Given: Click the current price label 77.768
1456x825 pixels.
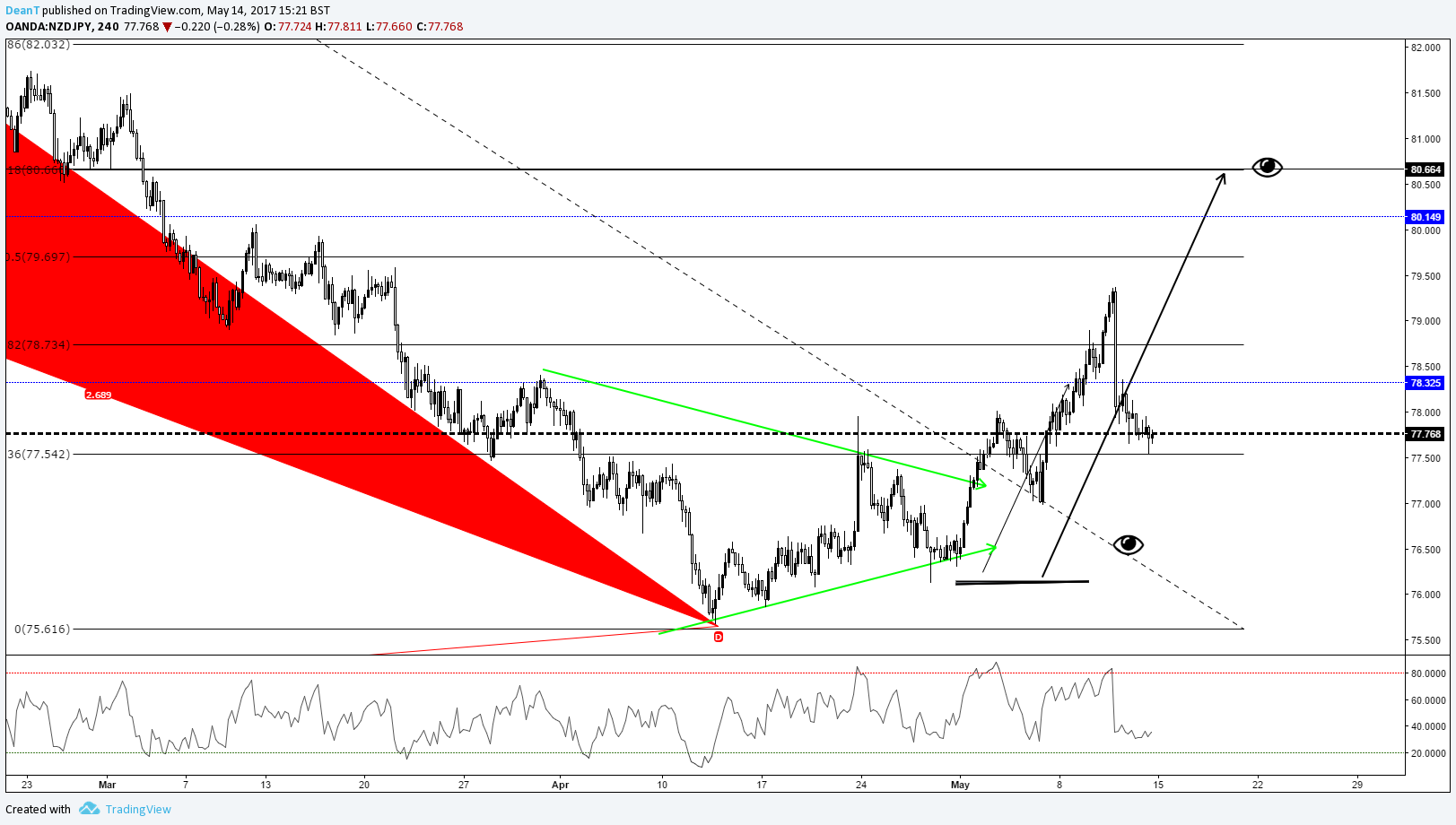Looking at the screenshot, I should [x=1425, y=434].
